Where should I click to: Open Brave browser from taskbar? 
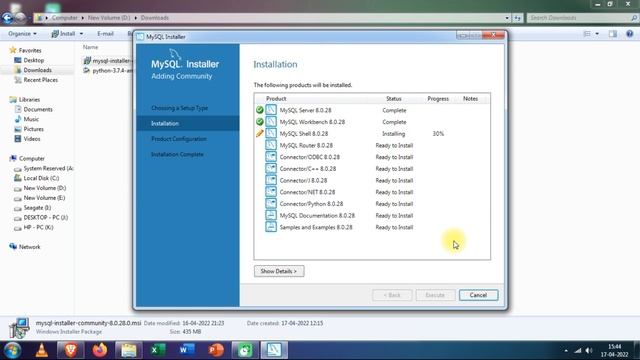coord(71,350)
